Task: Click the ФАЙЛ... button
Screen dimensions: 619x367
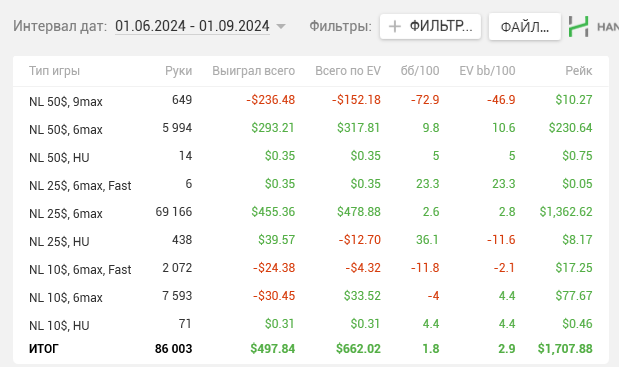Action: tap(525, 26)
